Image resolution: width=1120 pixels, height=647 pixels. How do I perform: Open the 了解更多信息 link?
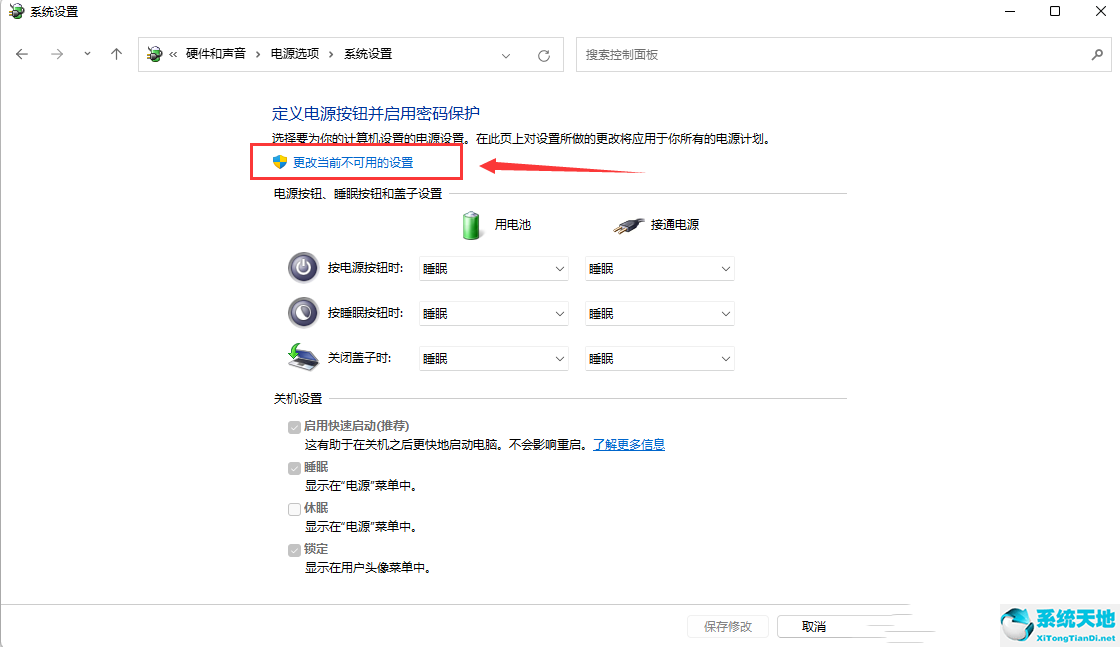pyautogui.click(x=629, y=444)
